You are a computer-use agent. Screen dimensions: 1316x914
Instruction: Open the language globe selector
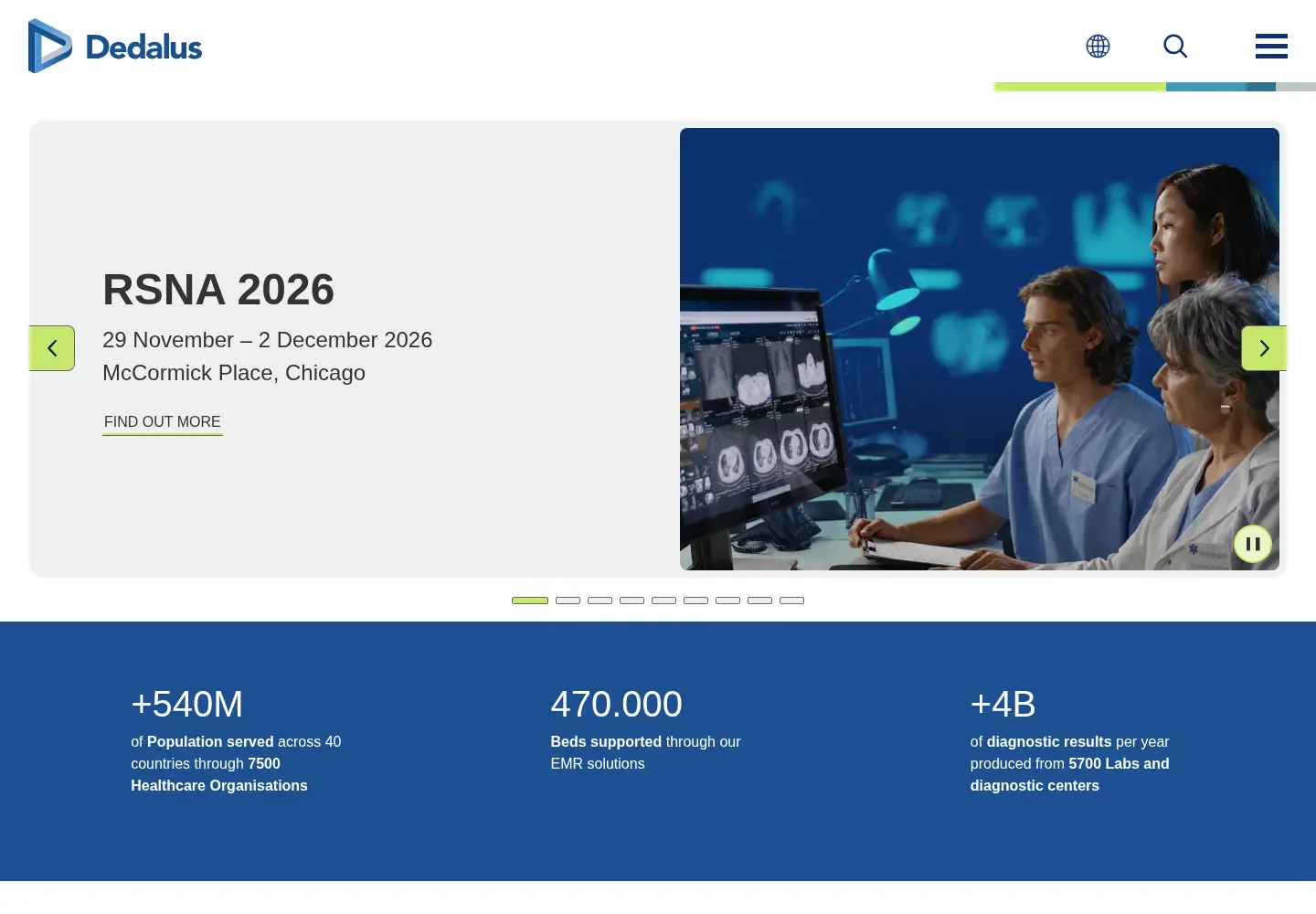(1098, 46)
